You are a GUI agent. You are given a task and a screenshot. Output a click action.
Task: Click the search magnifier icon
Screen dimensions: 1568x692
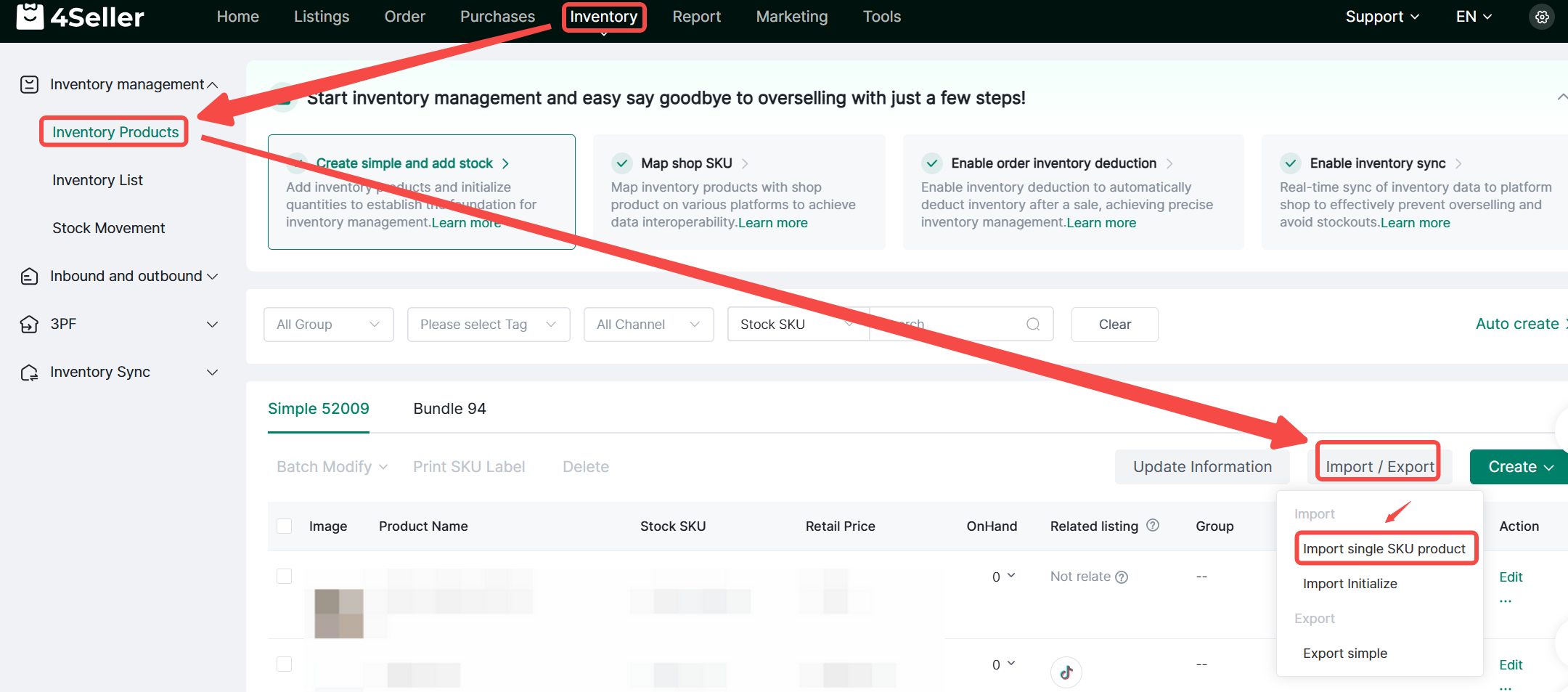(1033, 325)
